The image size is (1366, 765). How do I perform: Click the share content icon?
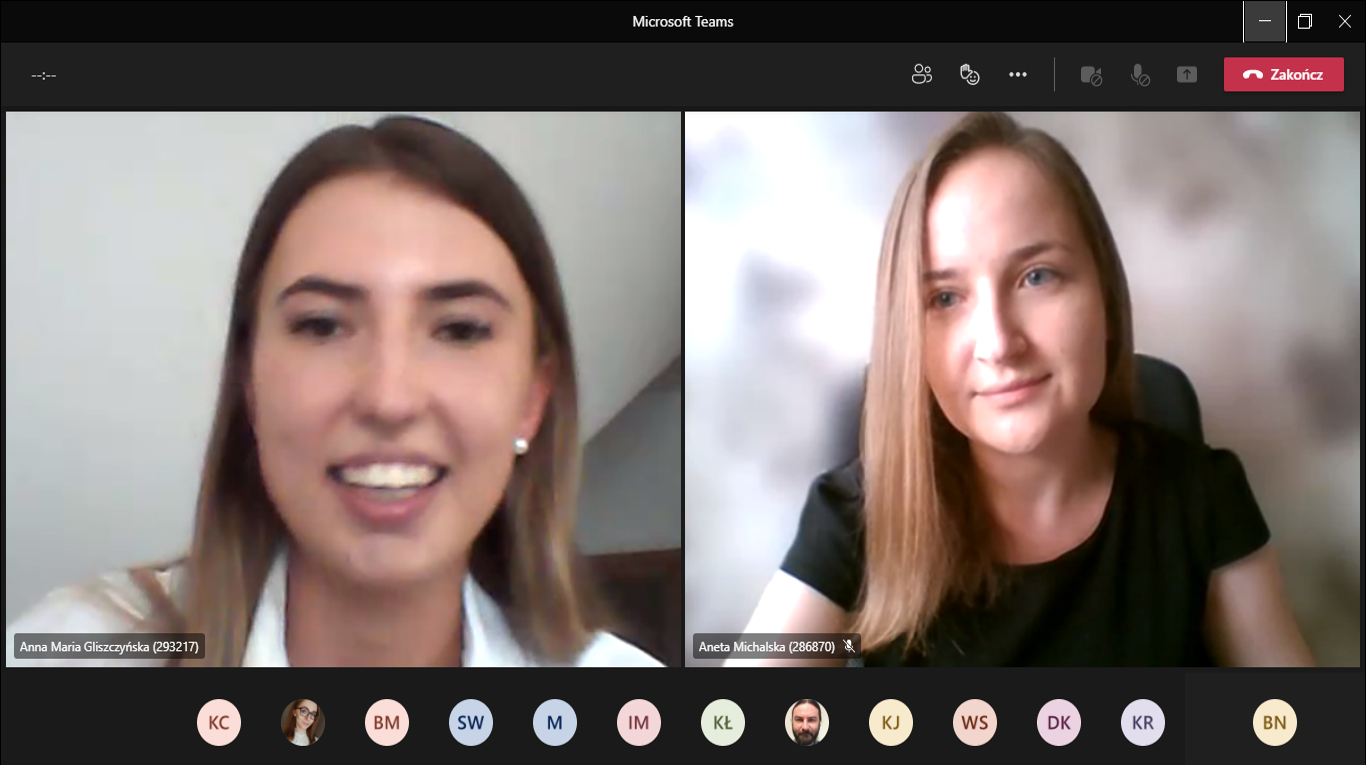click(x=1187, y=75)
